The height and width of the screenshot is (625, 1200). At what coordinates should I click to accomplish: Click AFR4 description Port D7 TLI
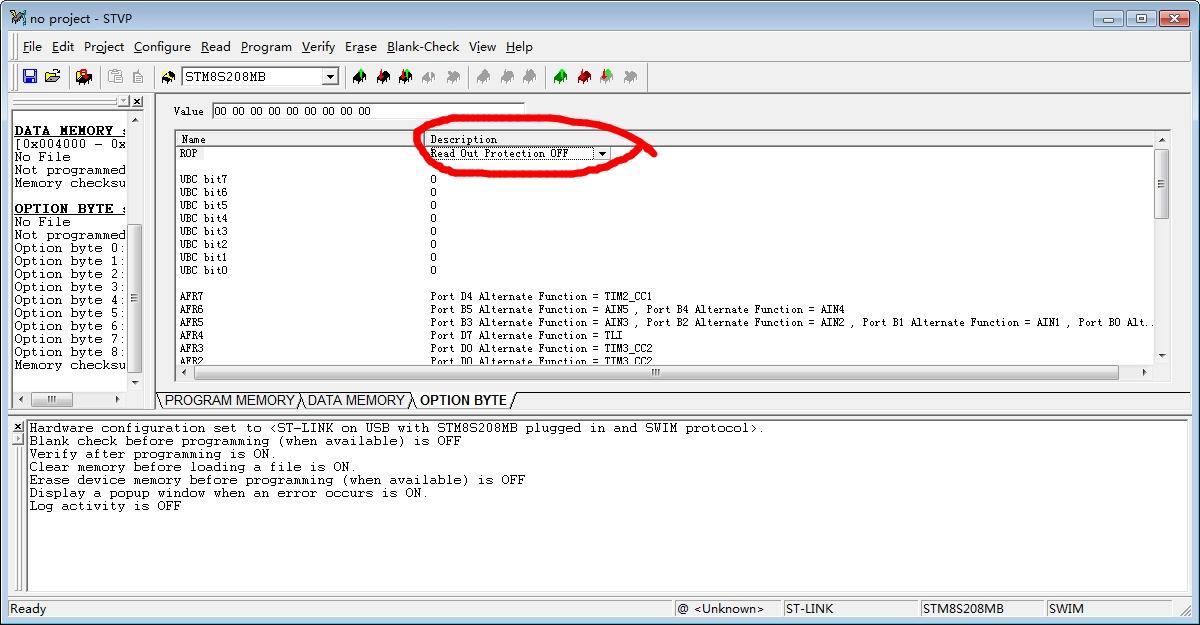pyautogui.click(x=526, y=336)
